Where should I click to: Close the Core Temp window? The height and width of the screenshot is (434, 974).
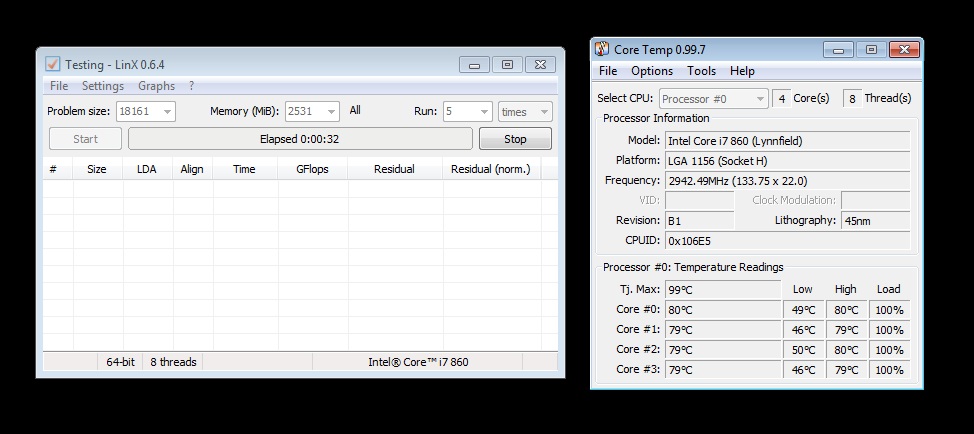(904, 50)
